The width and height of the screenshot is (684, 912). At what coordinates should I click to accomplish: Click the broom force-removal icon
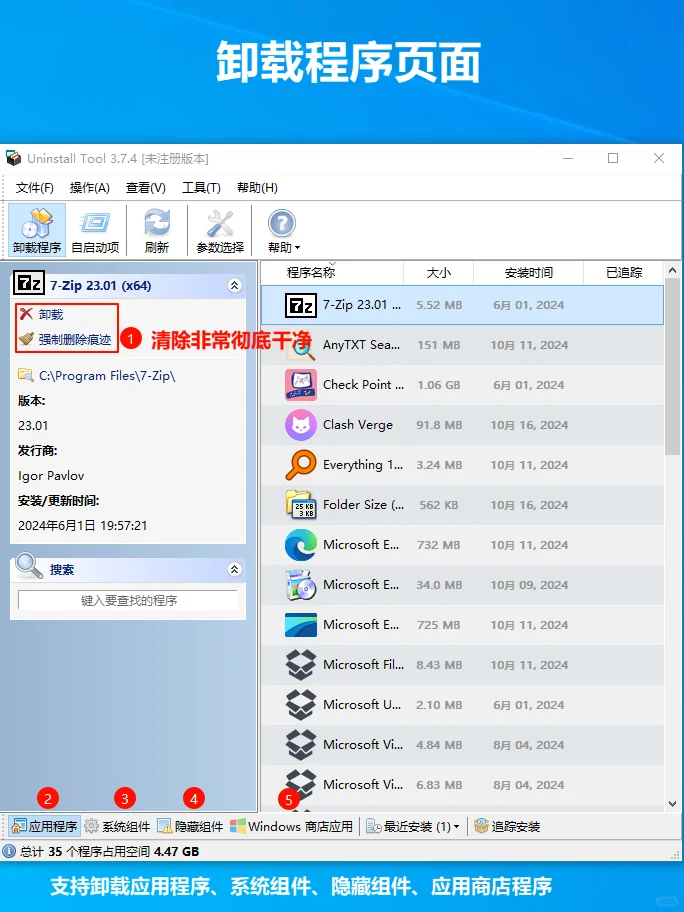point(26,339)
